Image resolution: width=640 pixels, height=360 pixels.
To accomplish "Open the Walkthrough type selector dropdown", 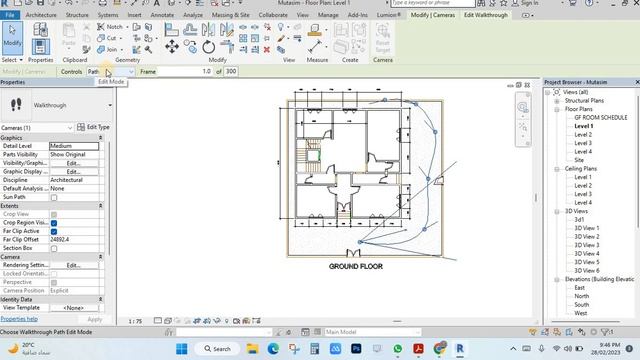I will (x=110, y=105).
